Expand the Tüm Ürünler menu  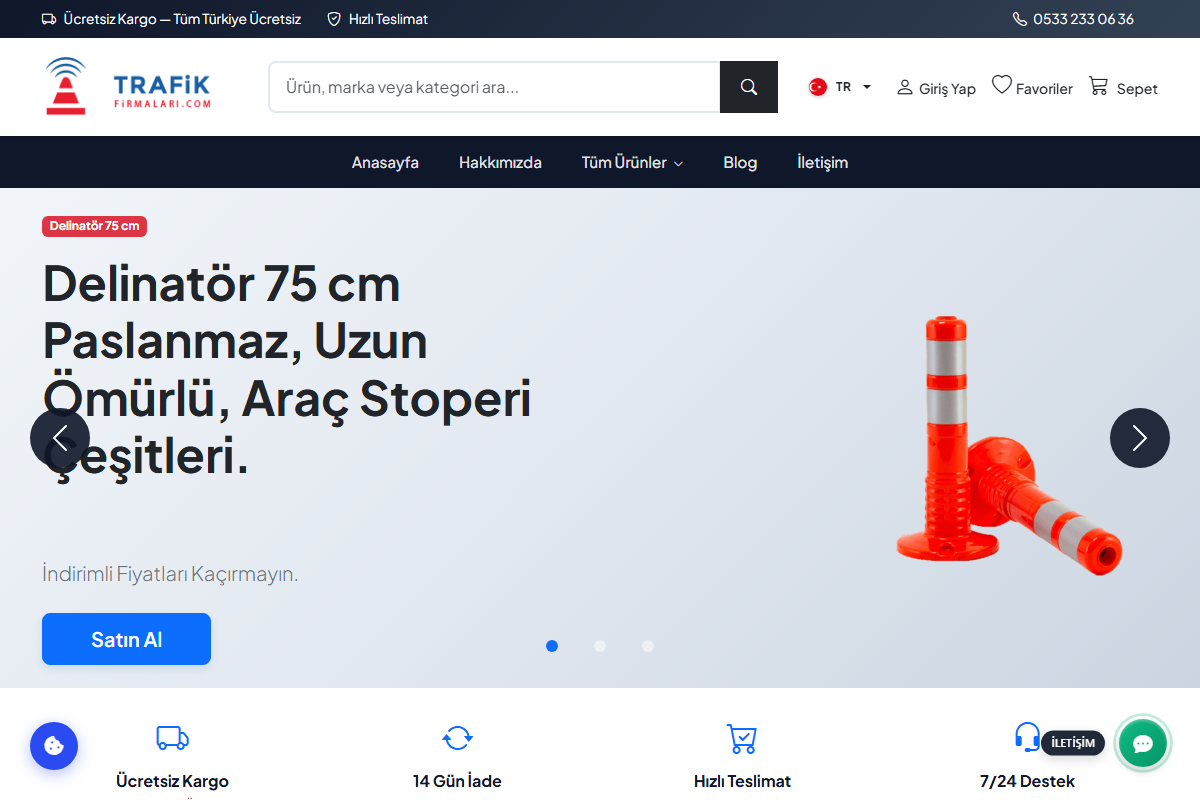(x=632, y=162)
